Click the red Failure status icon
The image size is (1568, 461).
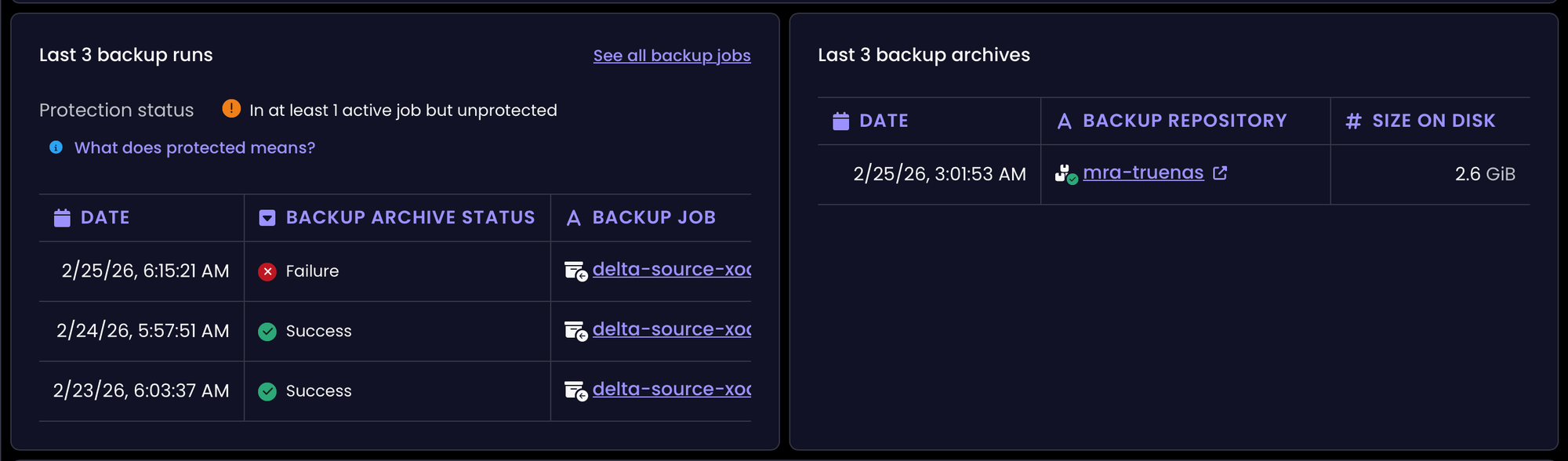click(x=267, y=271)
